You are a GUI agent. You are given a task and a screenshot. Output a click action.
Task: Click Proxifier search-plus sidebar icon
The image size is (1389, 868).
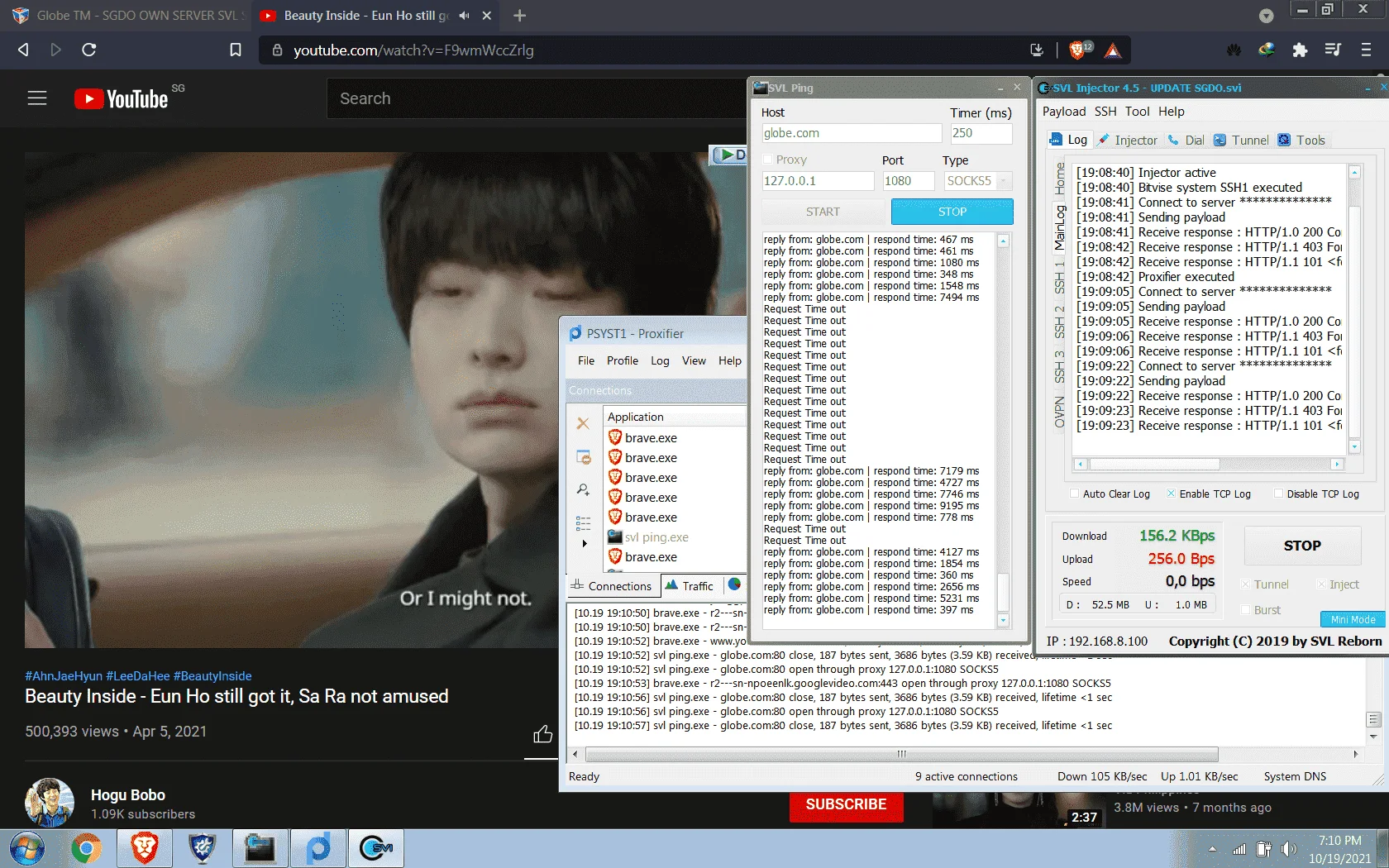point(583,489)
